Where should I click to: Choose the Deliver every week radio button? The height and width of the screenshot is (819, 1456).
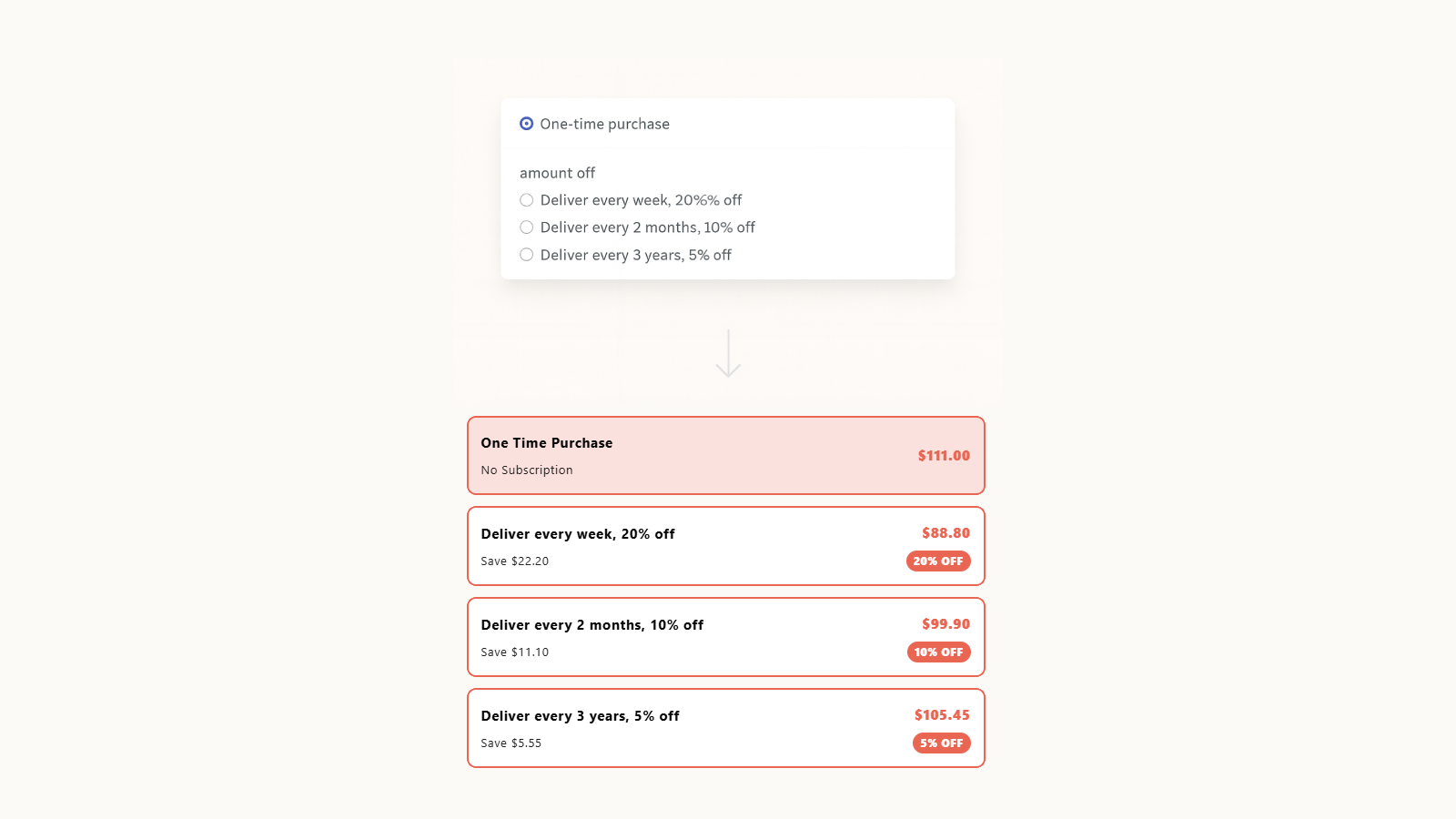point(527,200)
